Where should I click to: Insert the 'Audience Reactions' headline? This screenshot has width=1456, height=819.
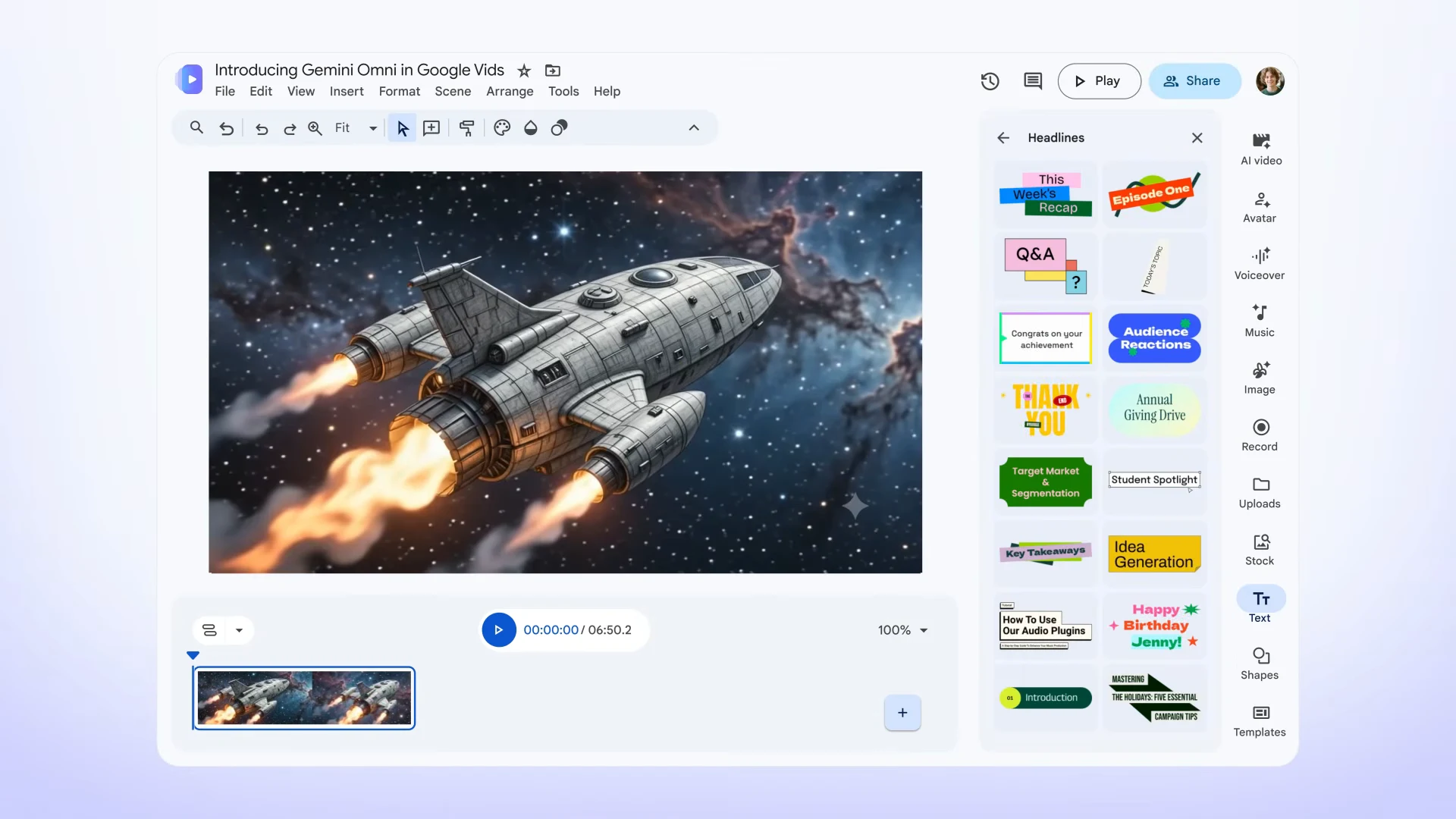[1154, 338]
